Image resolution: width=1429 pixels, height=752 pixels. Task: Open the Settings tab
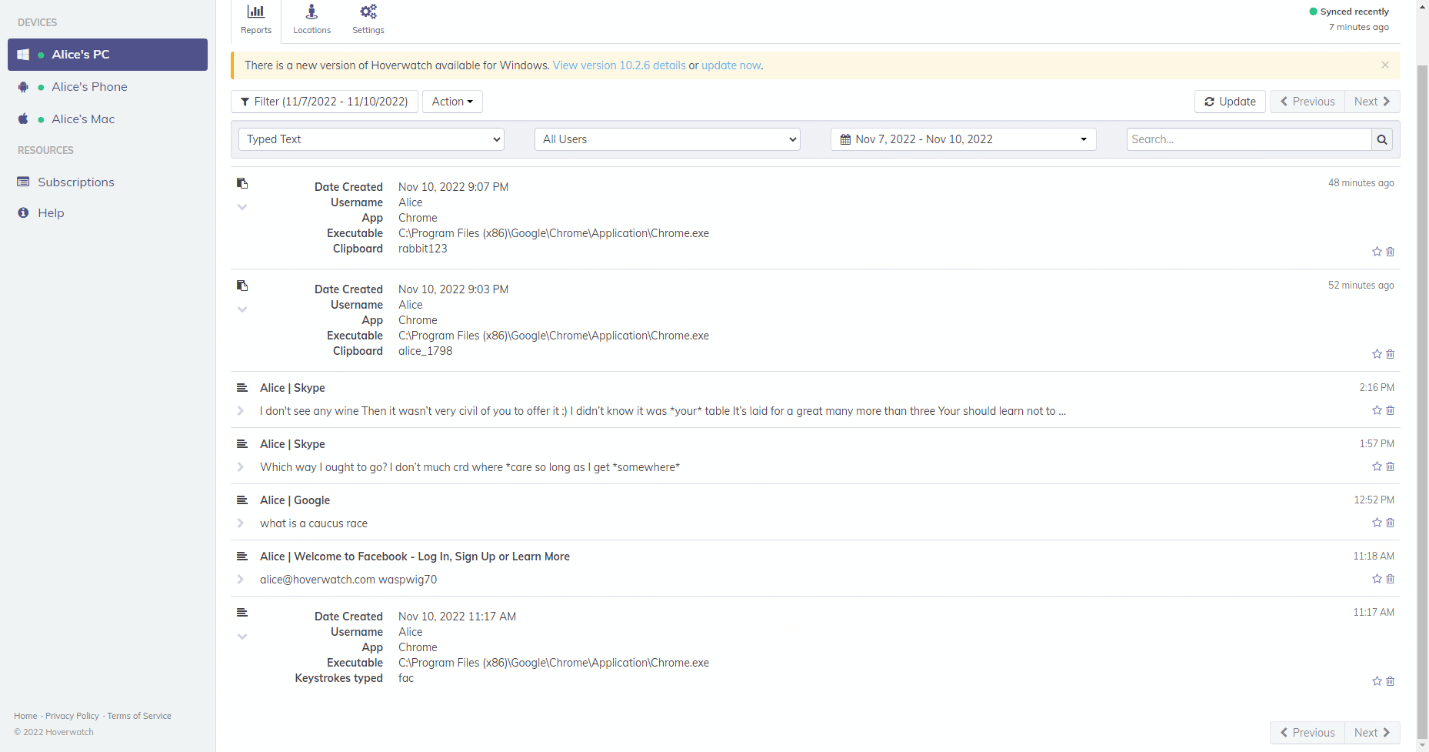[x=368, y=20]
